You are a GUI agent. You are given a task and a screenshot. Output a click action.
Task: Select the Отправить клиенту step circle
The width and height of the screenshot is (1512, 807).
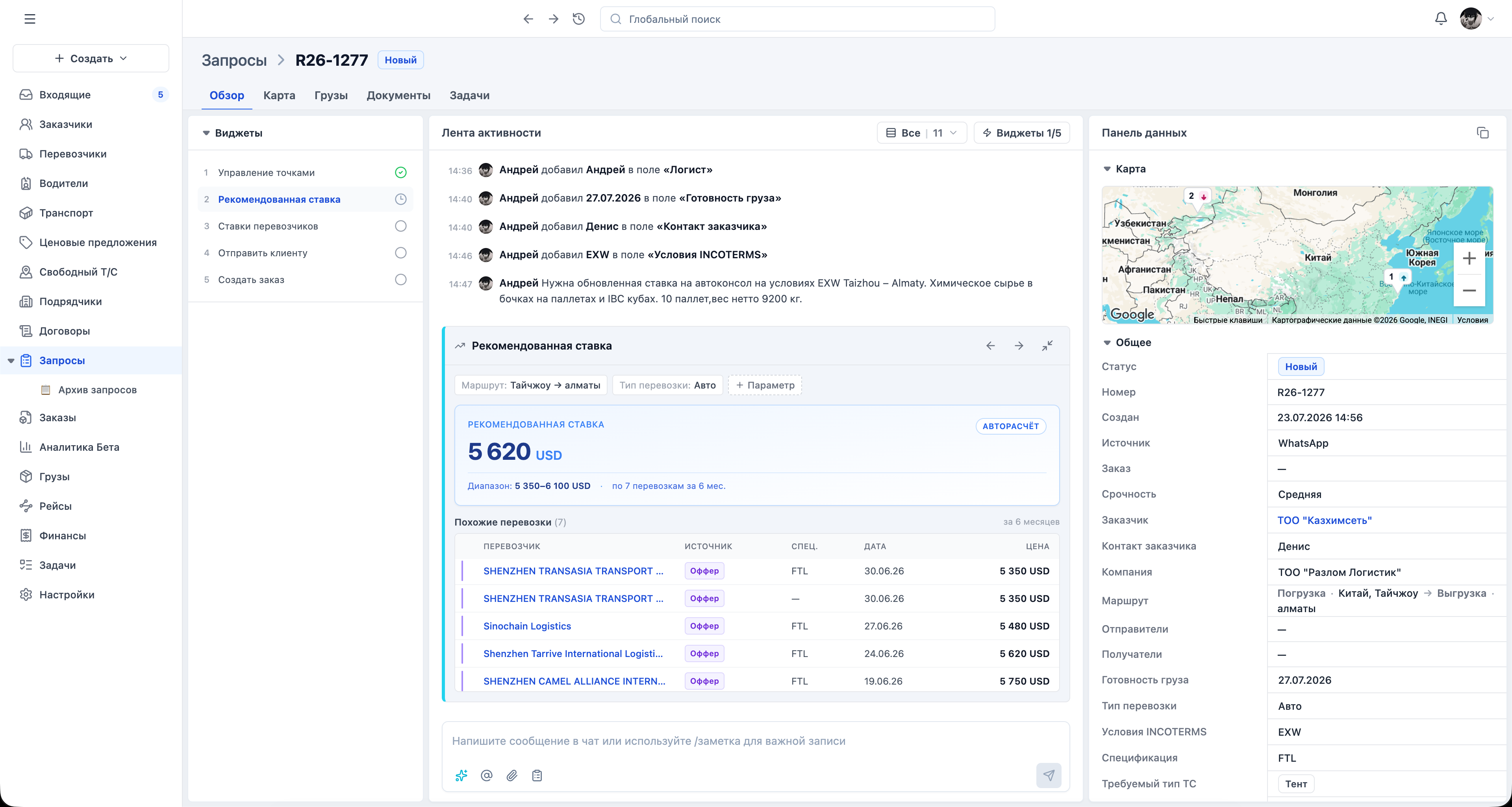coord(400,253)
